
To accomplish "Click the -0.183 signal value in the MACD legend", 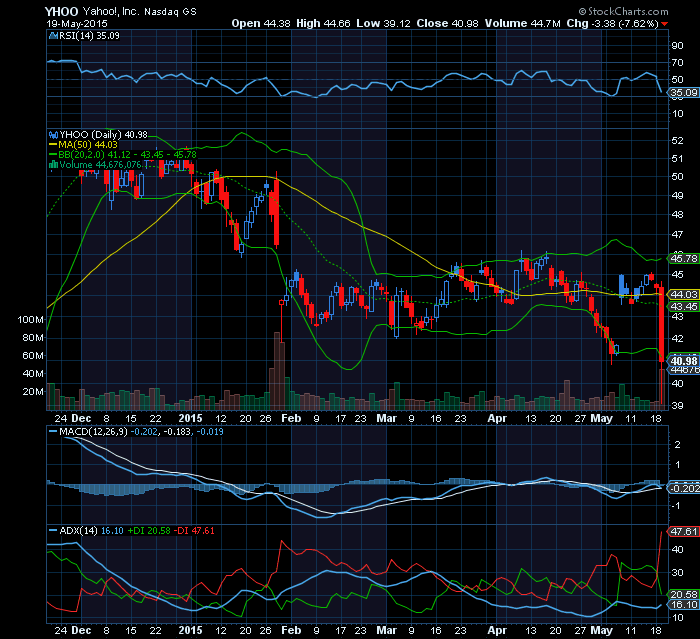I will [x=177, y=432].
